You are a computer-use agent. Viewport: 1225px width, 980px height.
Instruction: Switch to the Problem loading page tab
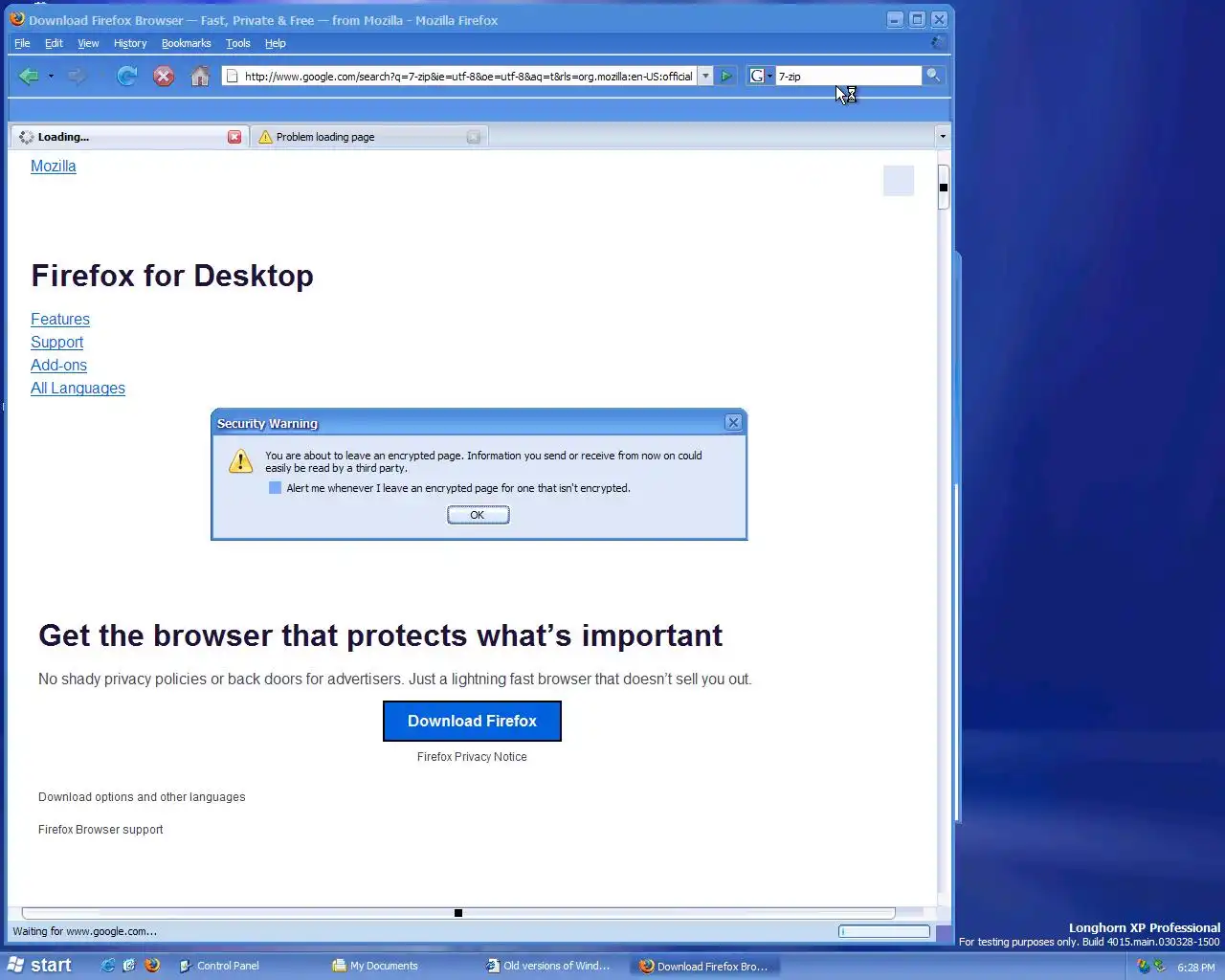click(368, 137)
